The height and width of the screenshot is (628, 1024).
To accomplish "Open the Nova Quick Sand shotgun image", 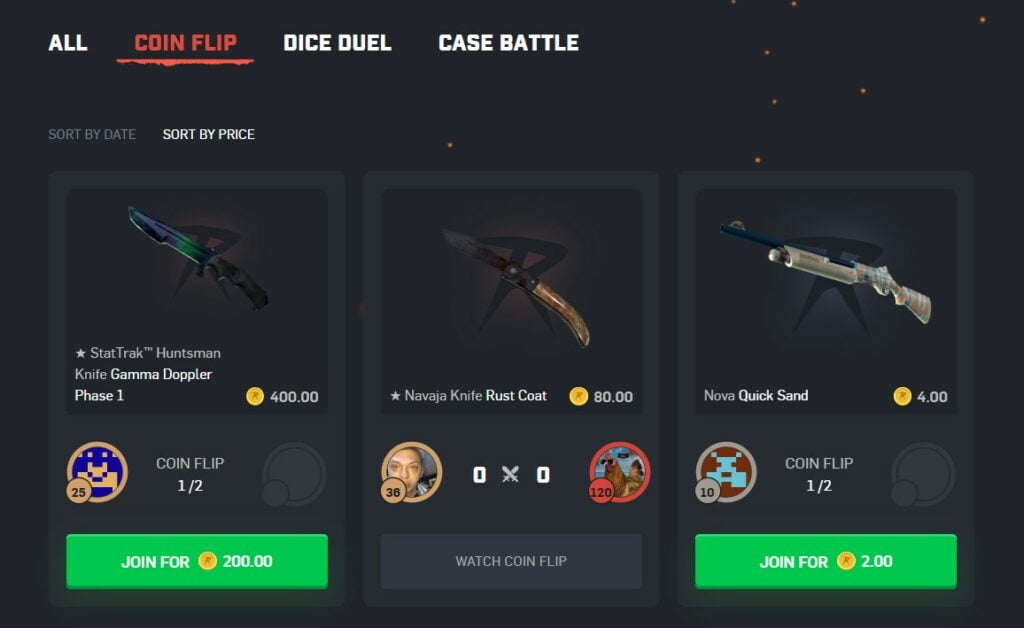I will (x=826, y=272).
